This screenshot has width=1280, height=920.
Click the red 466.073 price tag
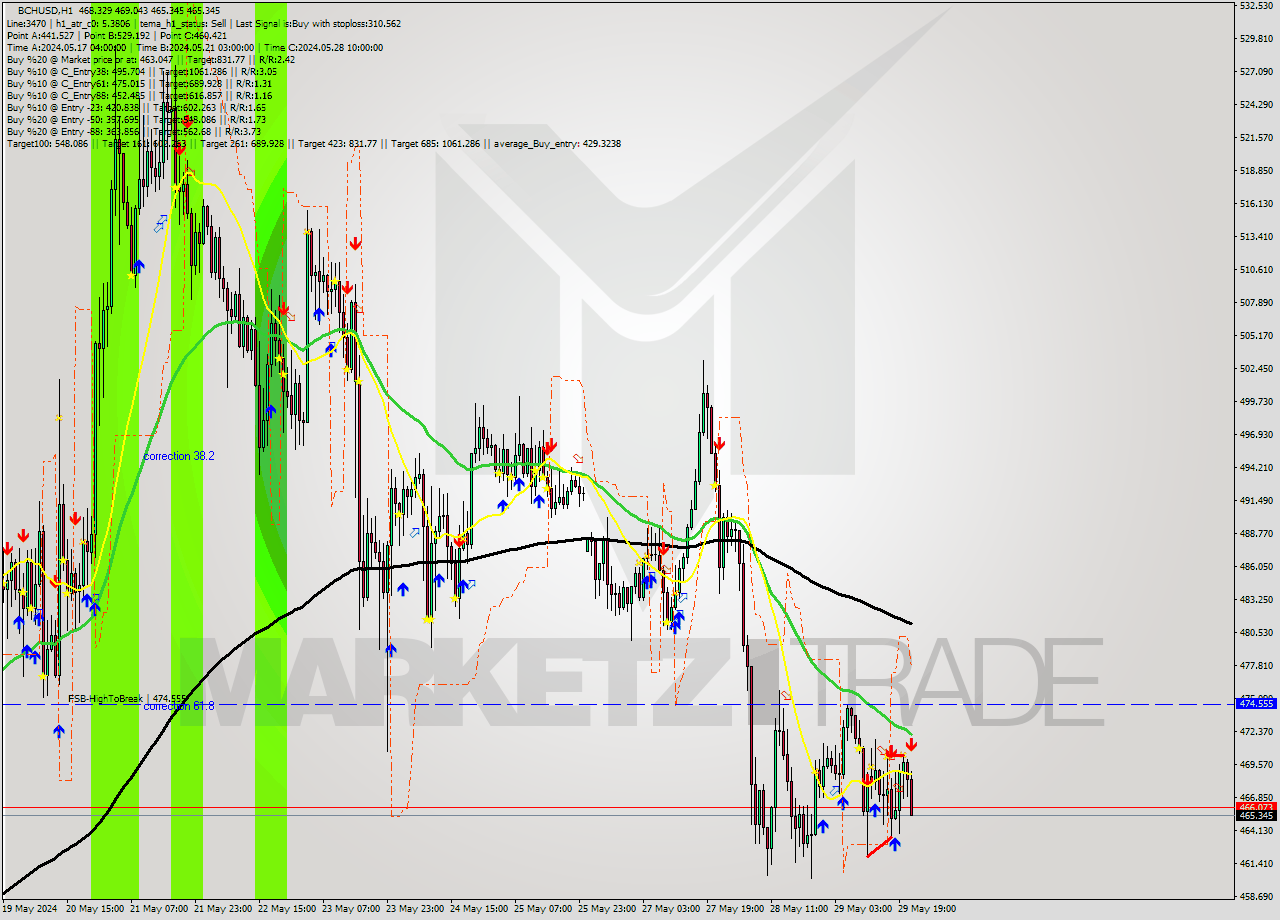(x=1256, y=806)
